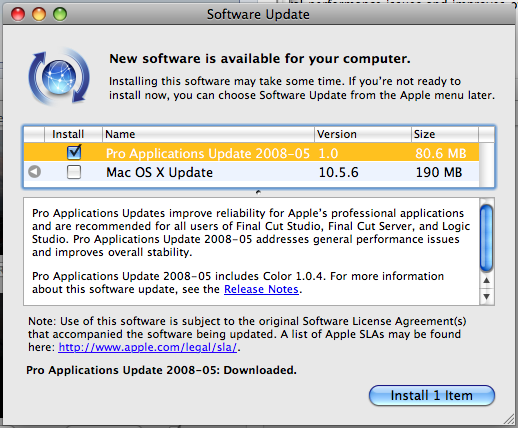Image resolution: width=518 pixels, height=428 pixels.
Task: Zoom the Software Update window with green button
Action: [x=60, y=14]
